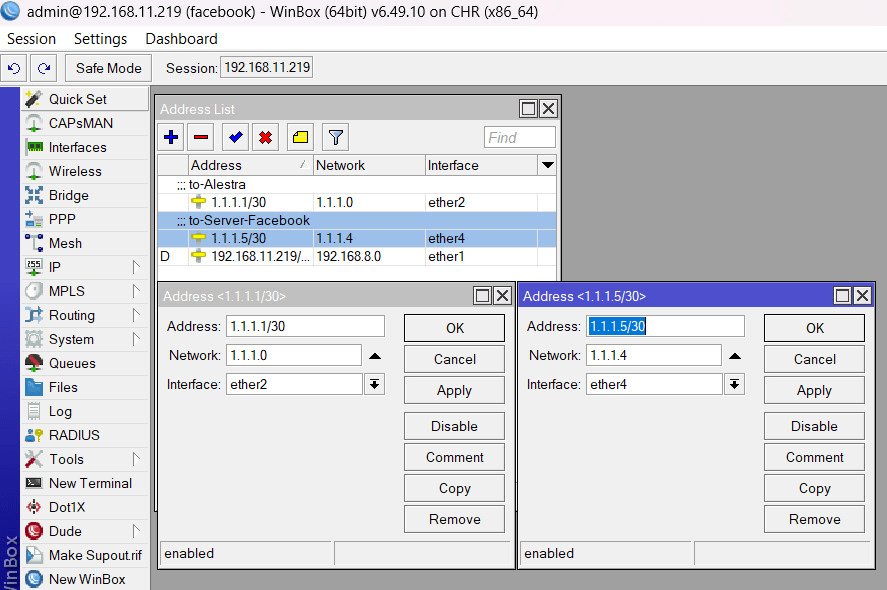887x590 pixels.
Task: Open the Dashboard menu
Action: (181, 38)
